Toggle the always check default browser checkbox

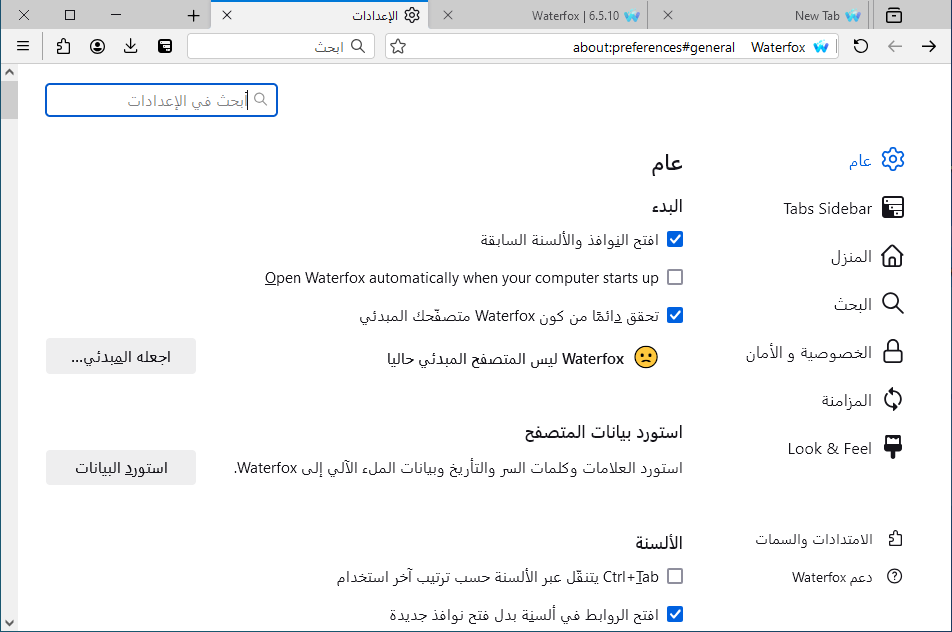(x=675, y=315)
